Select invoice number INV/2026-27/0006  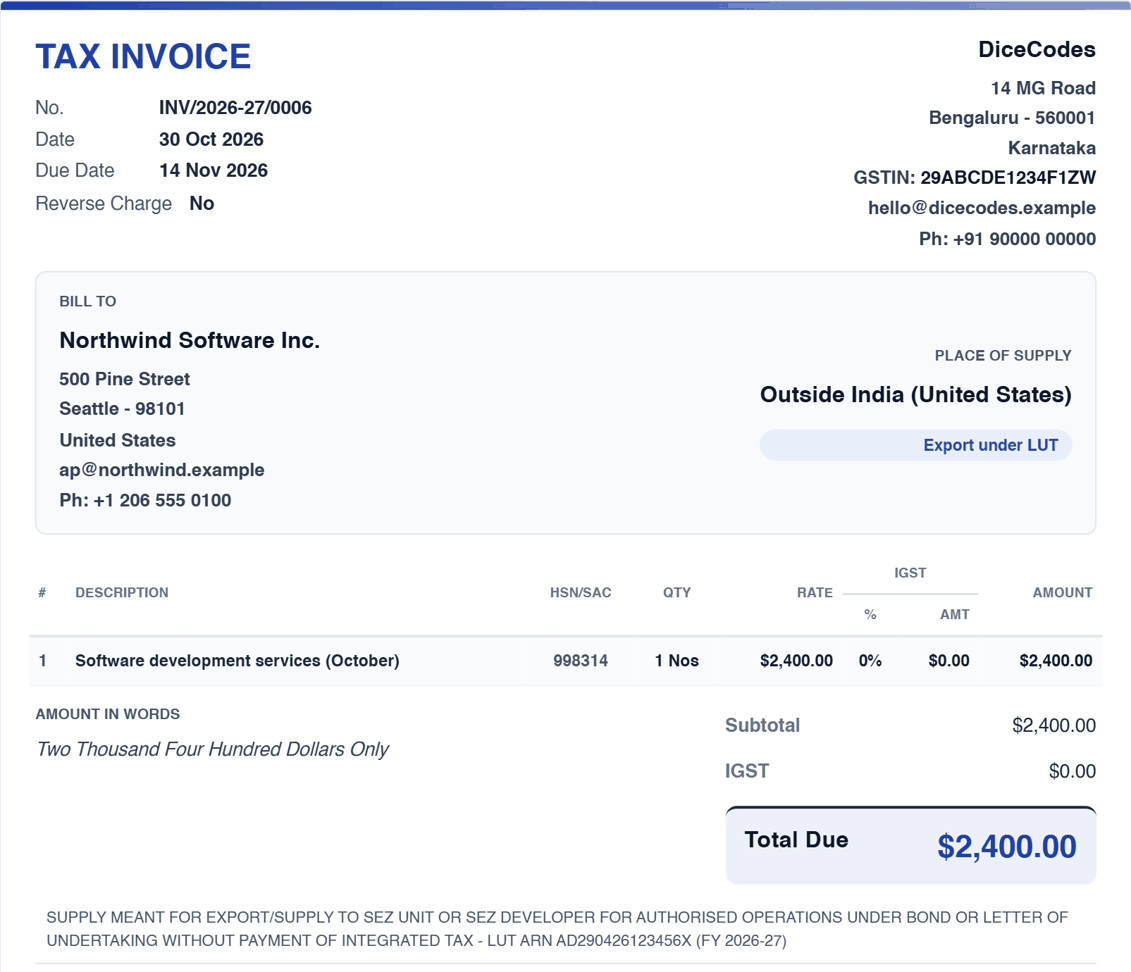pyautogui.click(x=235, y=107)
